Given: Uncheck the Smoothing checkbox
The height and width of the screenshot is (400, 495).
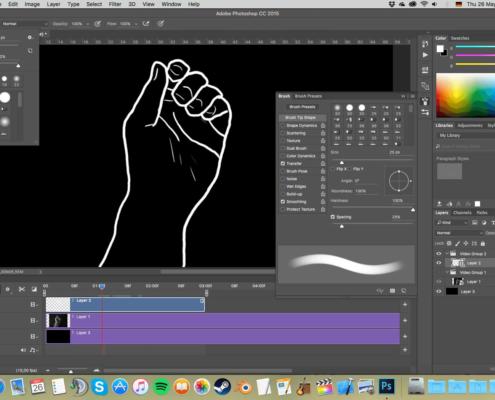Looking at the screenshot, I should [283, 202].
